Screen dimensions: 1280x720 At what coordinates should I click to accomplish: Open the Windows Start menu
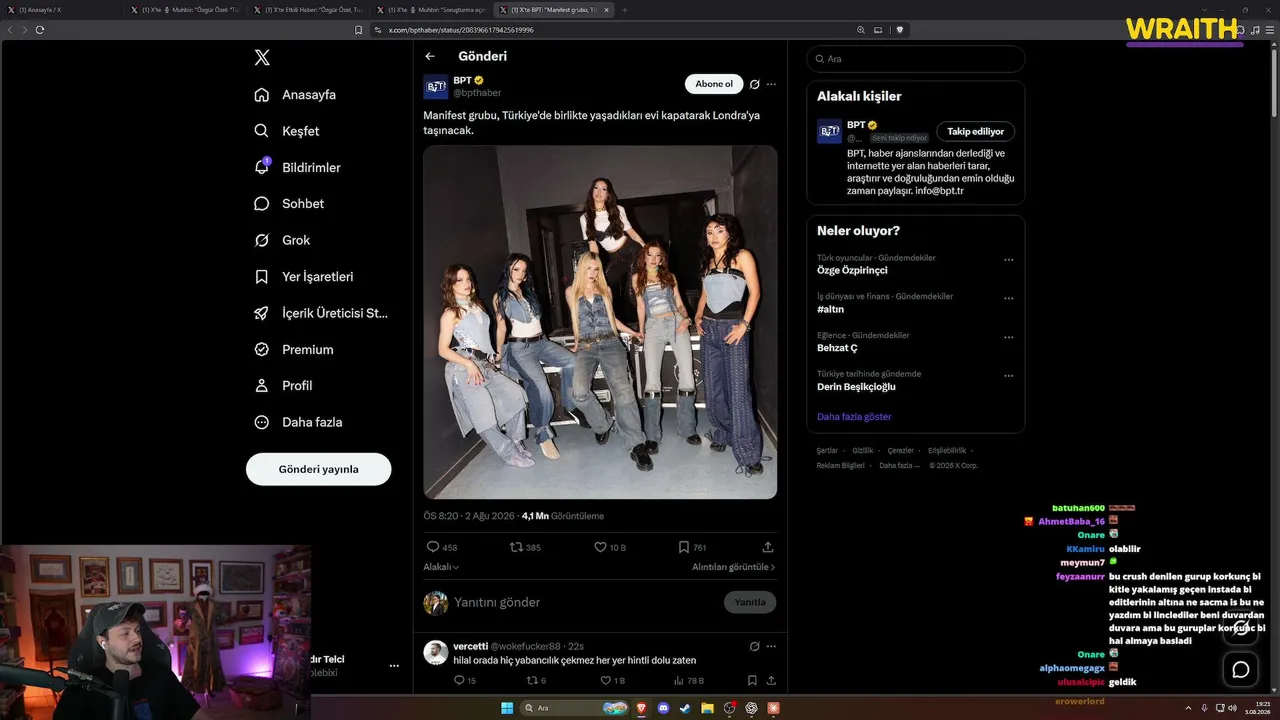point(507,708)
